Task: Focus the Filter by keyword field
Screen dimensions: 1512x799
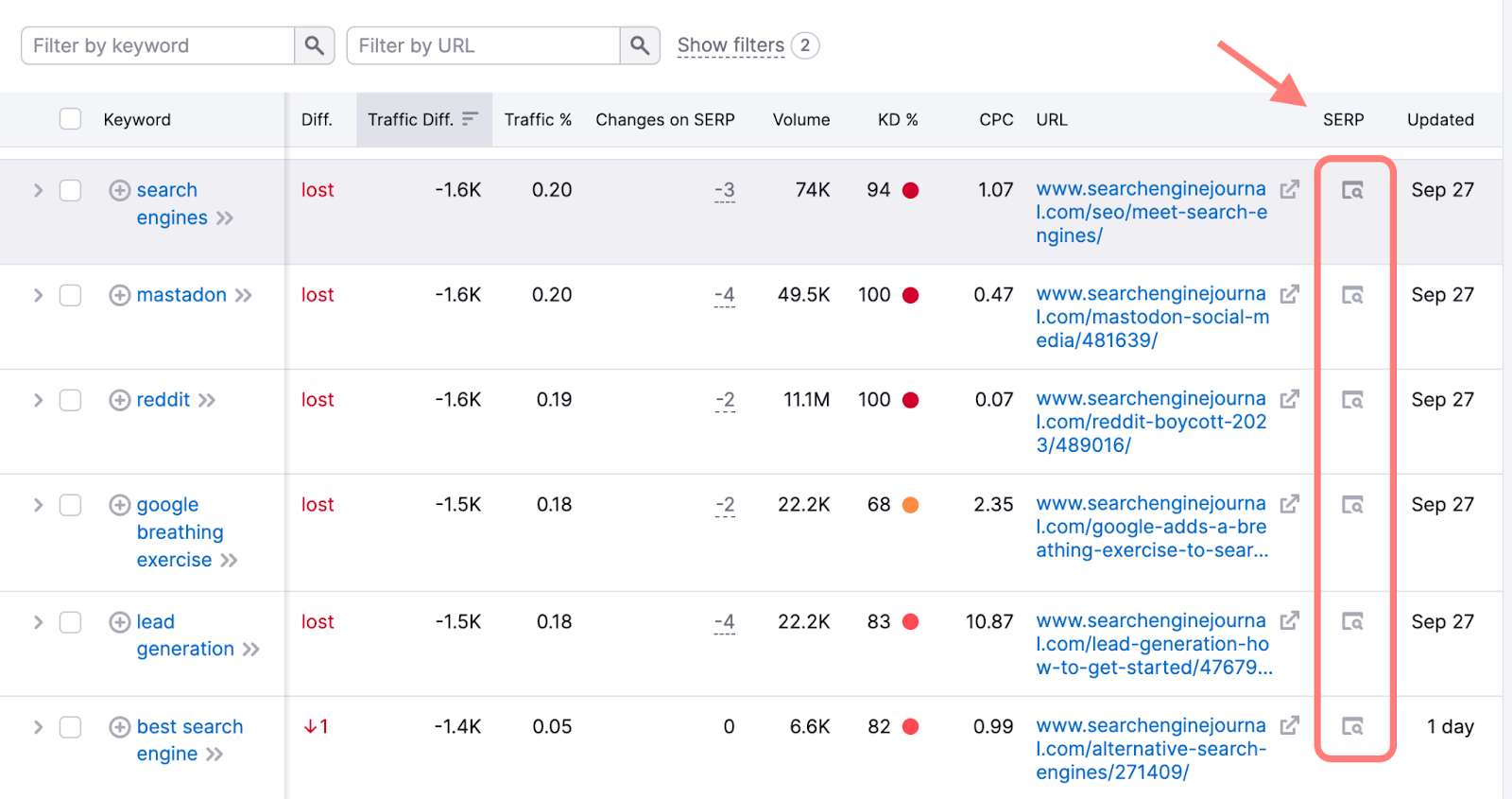Action: pyautogui.click(x=158, y=45)
